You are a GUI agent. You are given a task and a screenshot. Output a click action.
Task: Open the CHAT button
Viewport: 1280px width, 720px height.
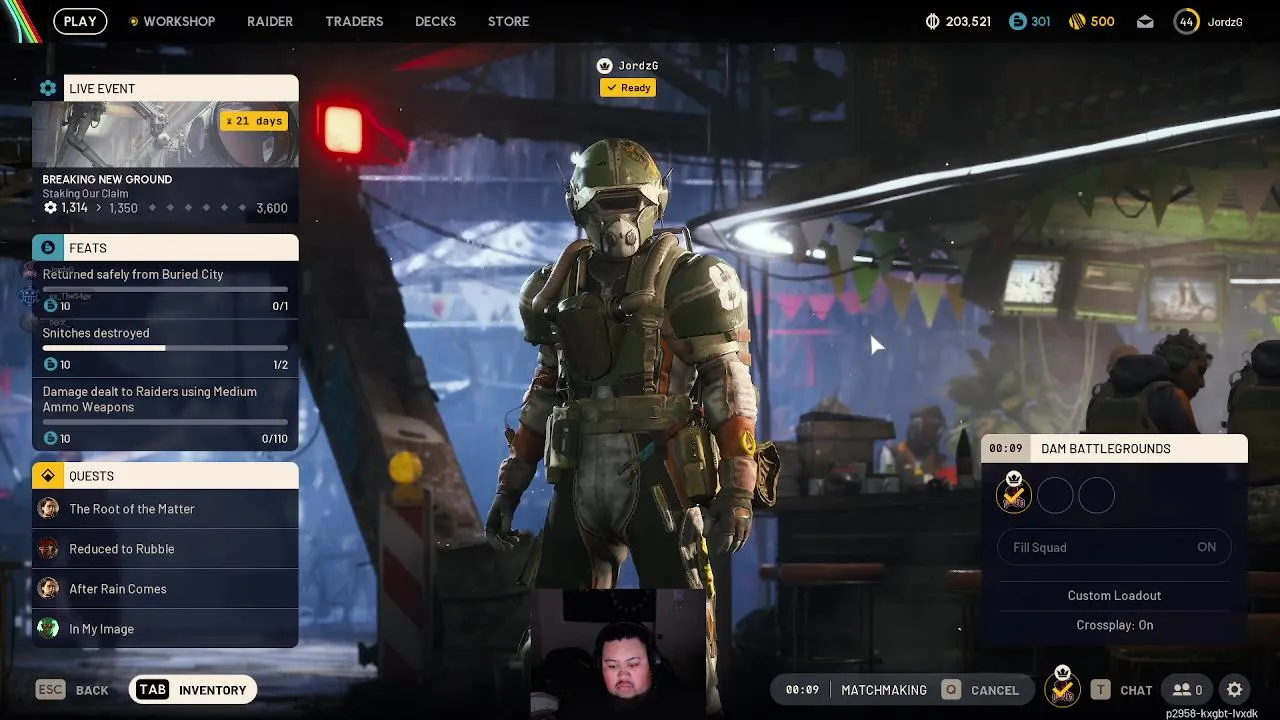point(1122,690)
